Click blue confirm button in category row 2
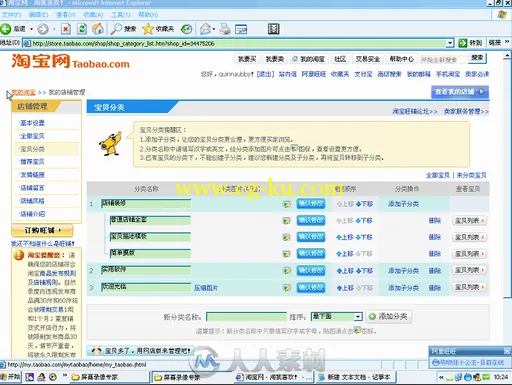The width and height of the screenshot is (512, 385). click(x=311, y=270)
